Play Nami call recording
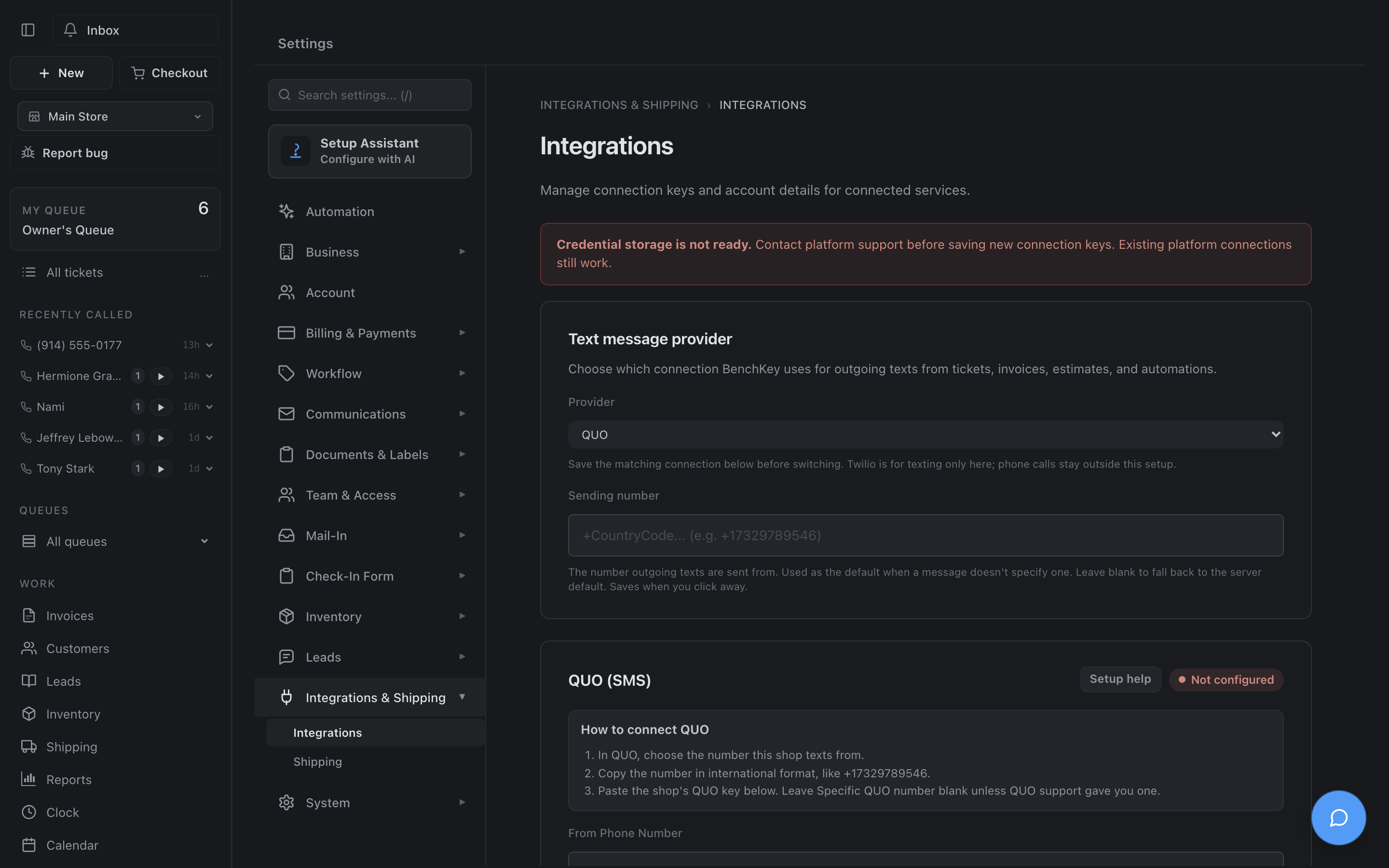The image size is (1389, 868). (161, 407)
